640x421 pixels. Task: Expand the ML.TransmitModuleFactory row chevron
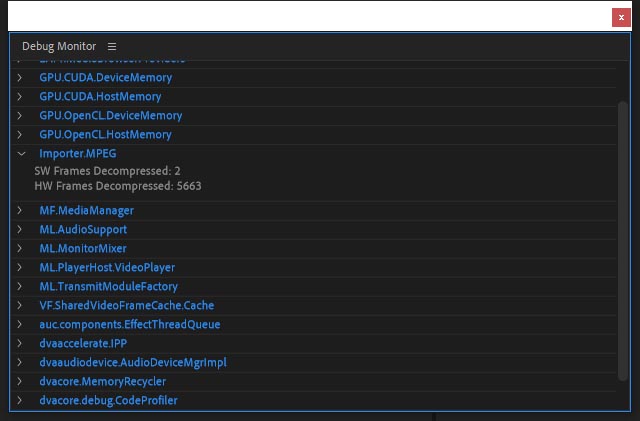pos(19,286)
